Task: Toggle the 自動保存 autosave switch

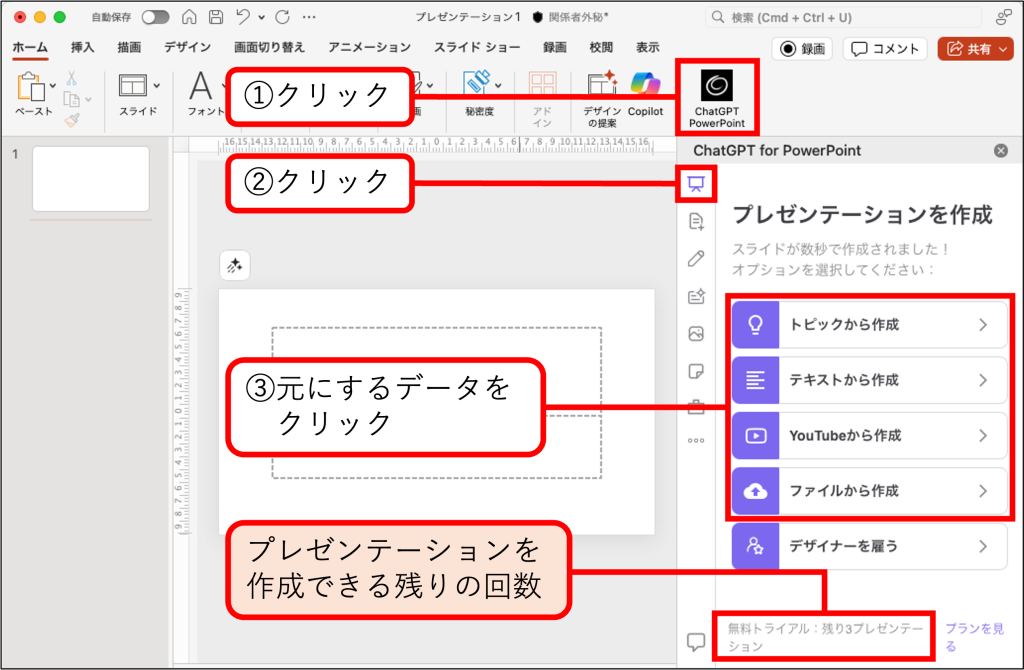Action: tap(155, 18)
